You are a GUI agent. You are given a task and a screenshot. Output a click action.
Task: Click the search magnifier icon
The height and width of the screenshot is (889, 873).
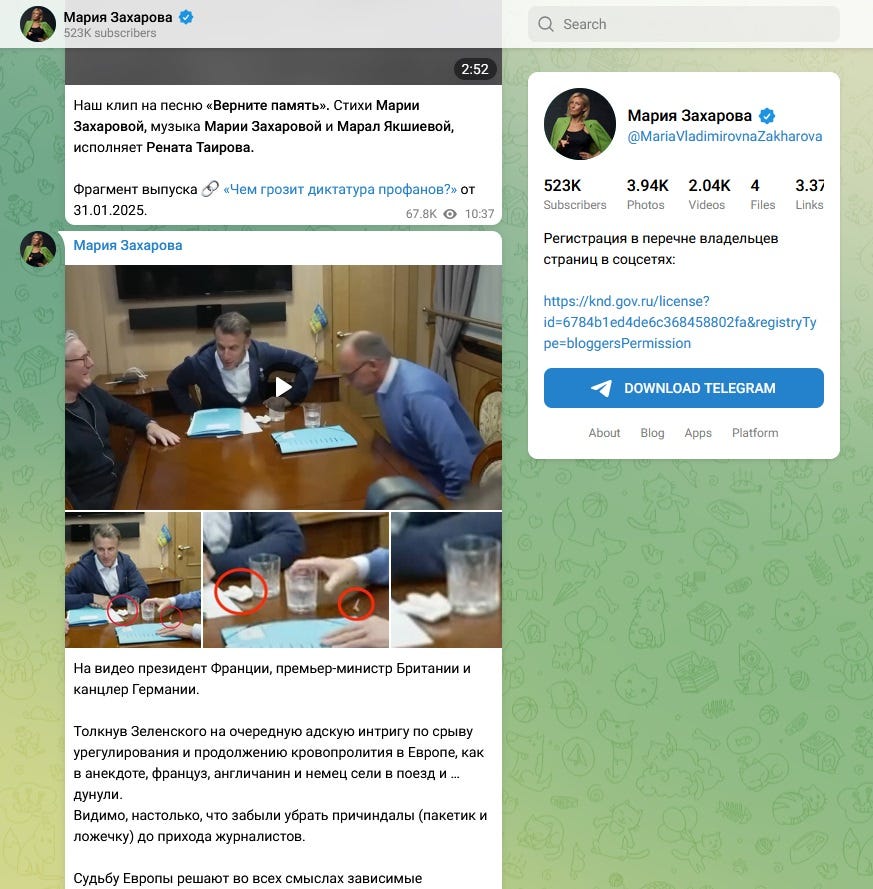tap(545, 24)
